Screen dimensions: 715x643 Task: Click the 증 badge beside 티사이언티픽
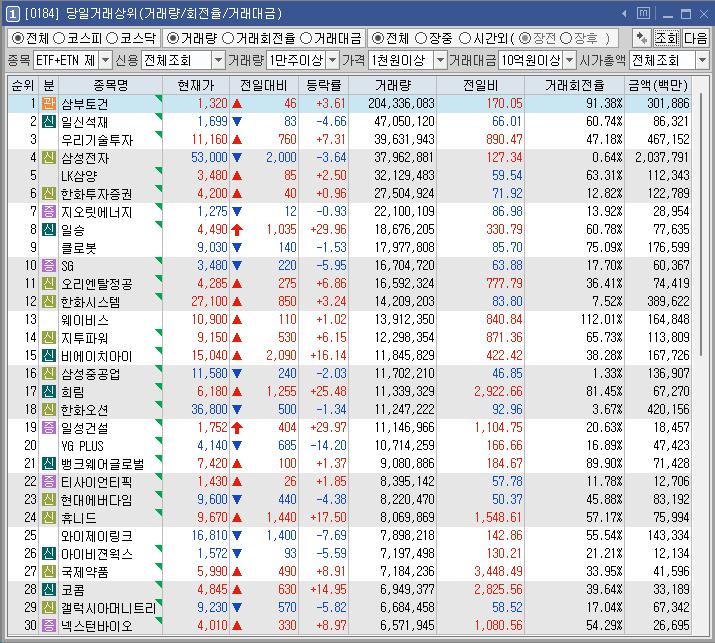click(49, 482)
